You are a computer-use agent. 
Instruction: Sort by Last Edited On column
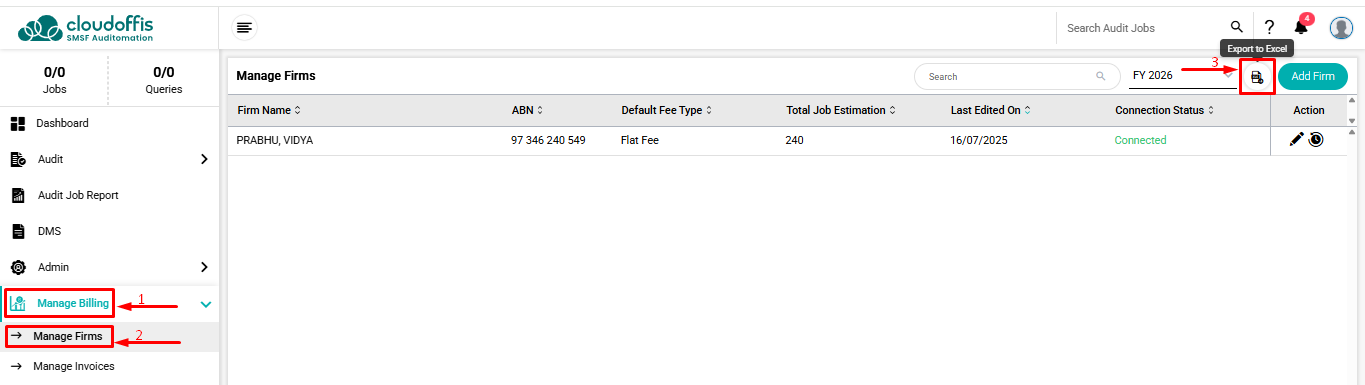point(990,110)
